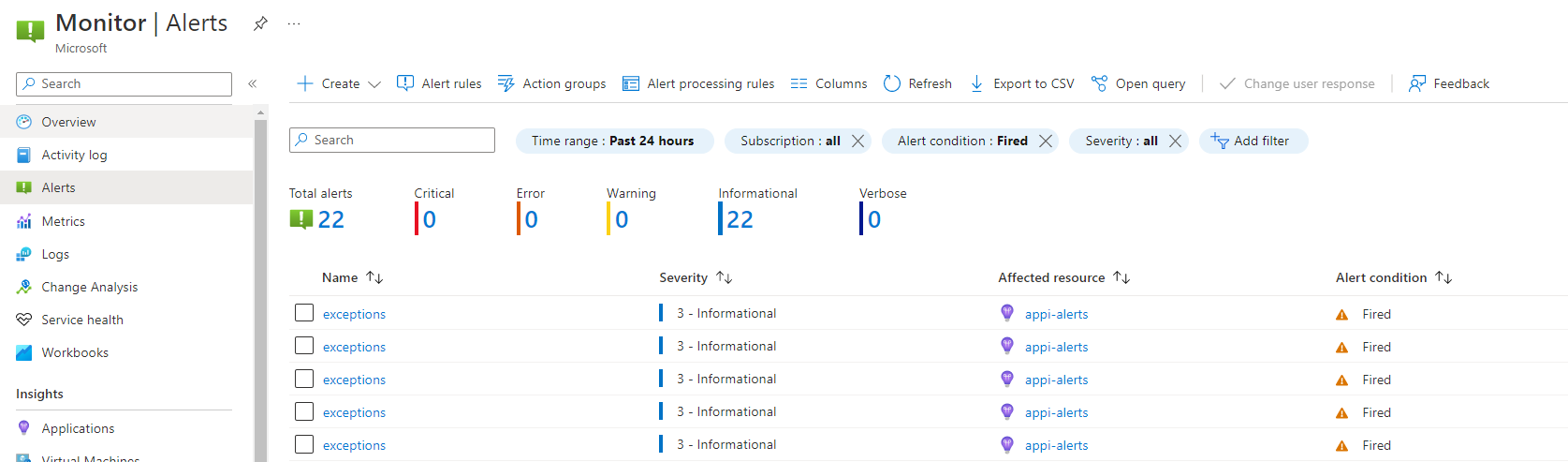The image size is (1568, 462).
Task: Collapse the left navigation sidebar
Action: (253, 83)
